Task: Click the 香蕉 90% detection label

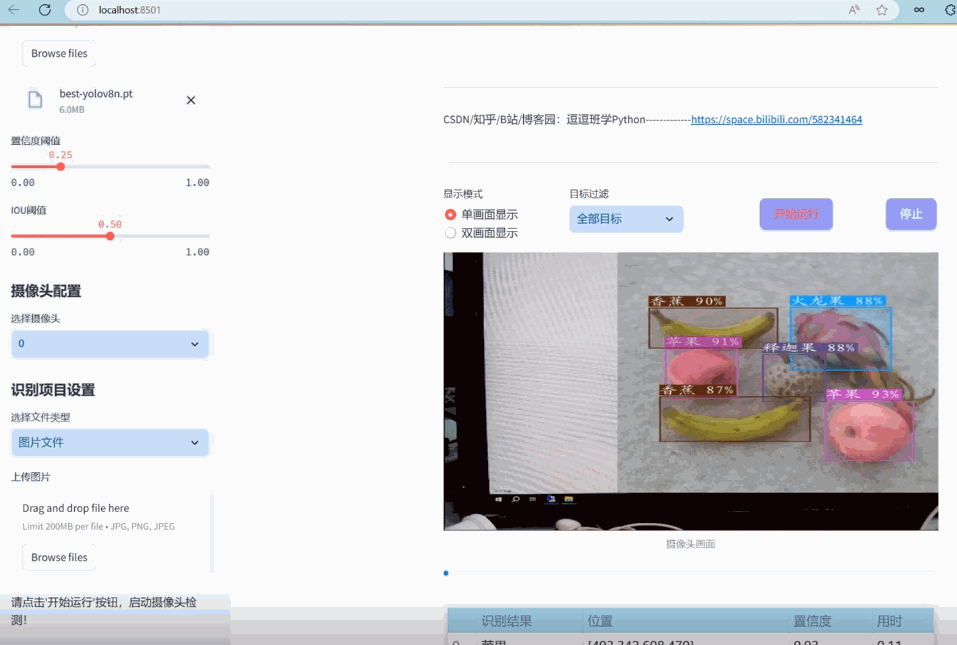Action: click(x=687, y=301)
